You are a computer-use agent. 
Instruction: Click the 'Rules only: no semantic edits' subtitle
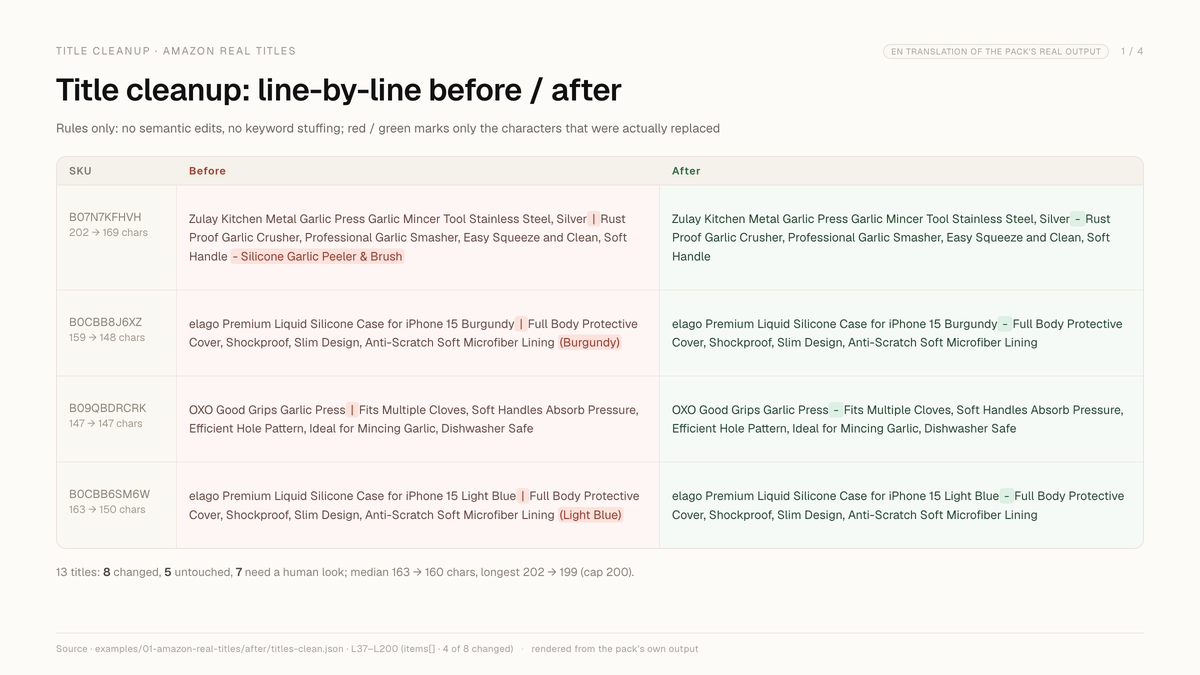click(388, 128)
